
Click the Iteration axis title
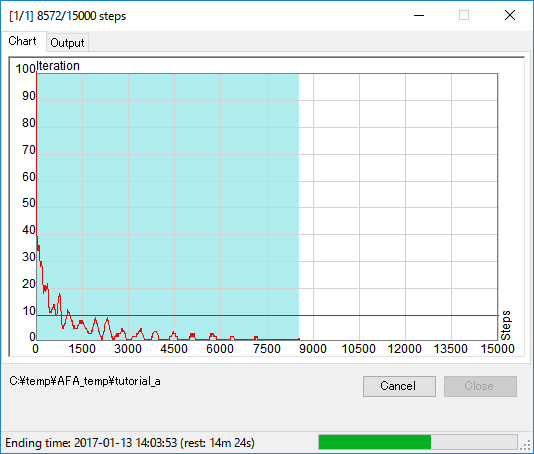[58, 66]
